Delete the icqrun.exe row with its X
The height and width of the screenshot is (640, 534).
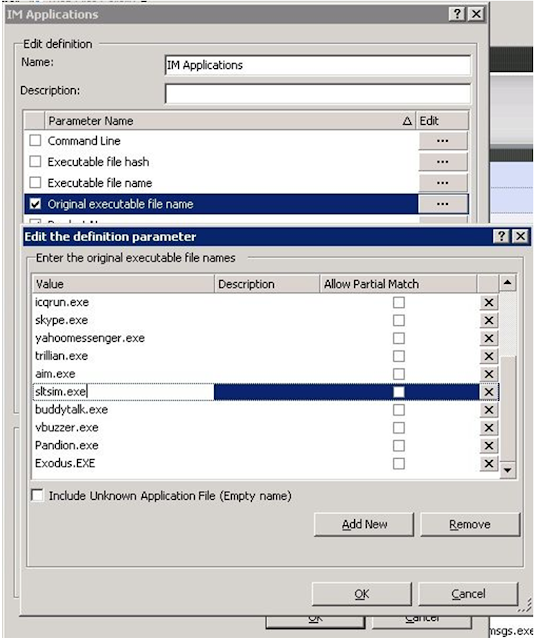tap(489, 302)
